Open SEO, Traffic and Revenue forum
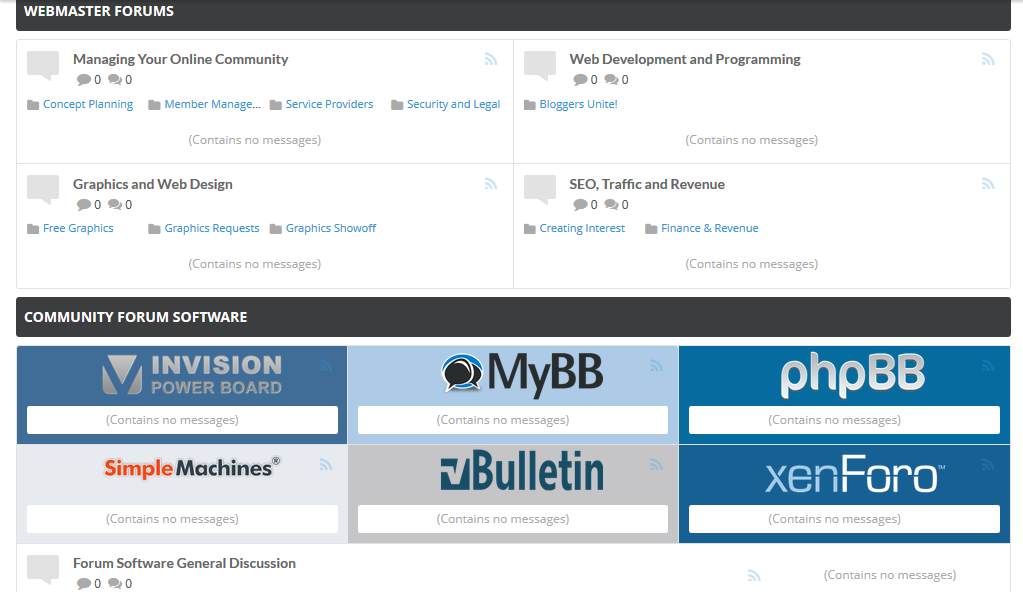This screenshot has width=1023, height=592. pyautogui.click(x=647, y=184)
